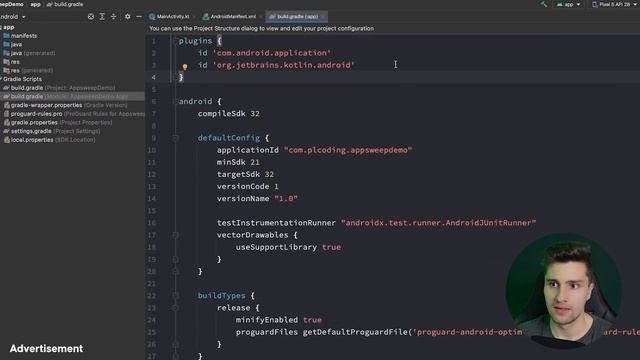
Task: Click minifyEnabled true on line 24
Action: click(x=279, y=320)
